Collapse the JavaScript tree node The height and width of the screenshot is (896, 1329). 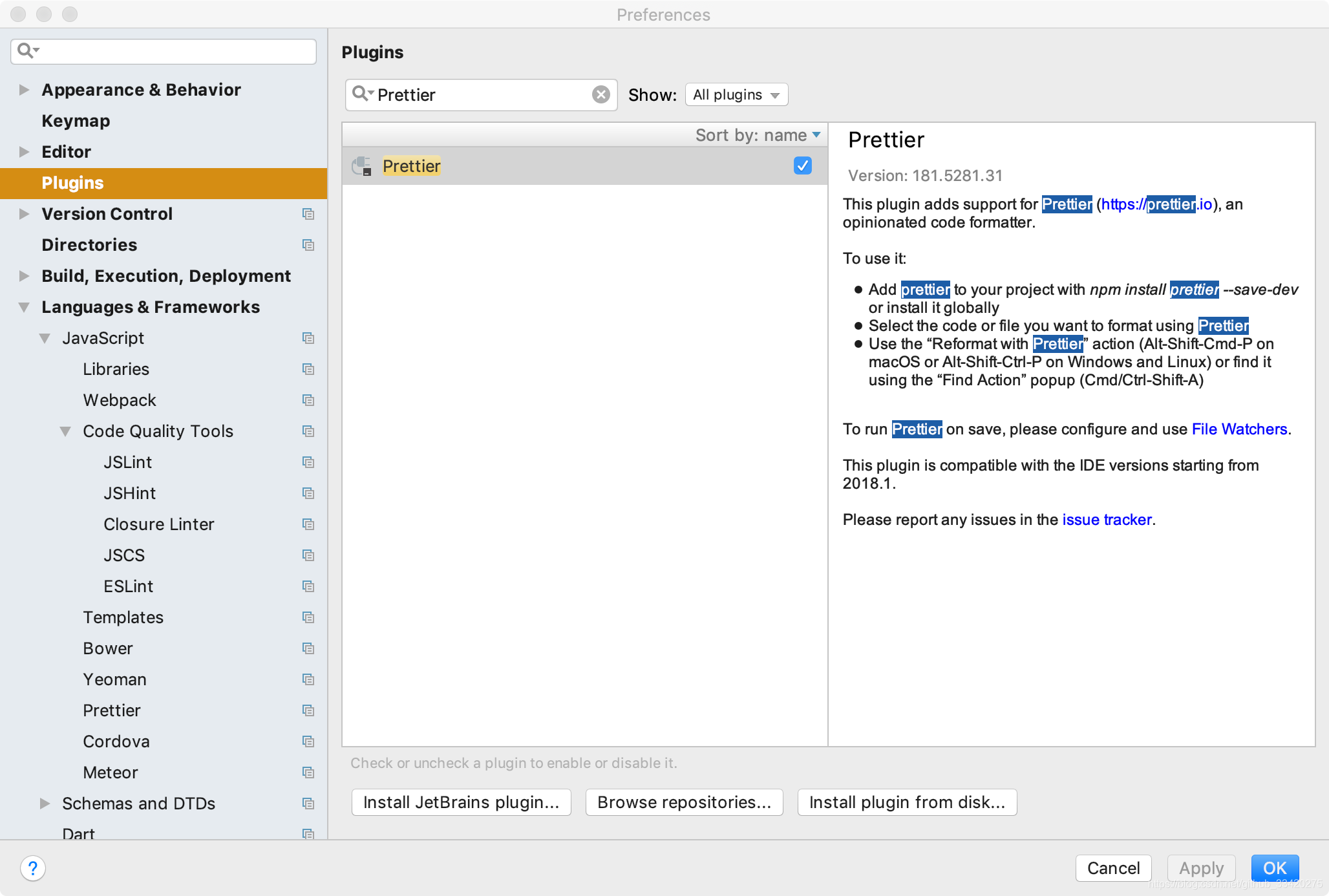(45, 338)
